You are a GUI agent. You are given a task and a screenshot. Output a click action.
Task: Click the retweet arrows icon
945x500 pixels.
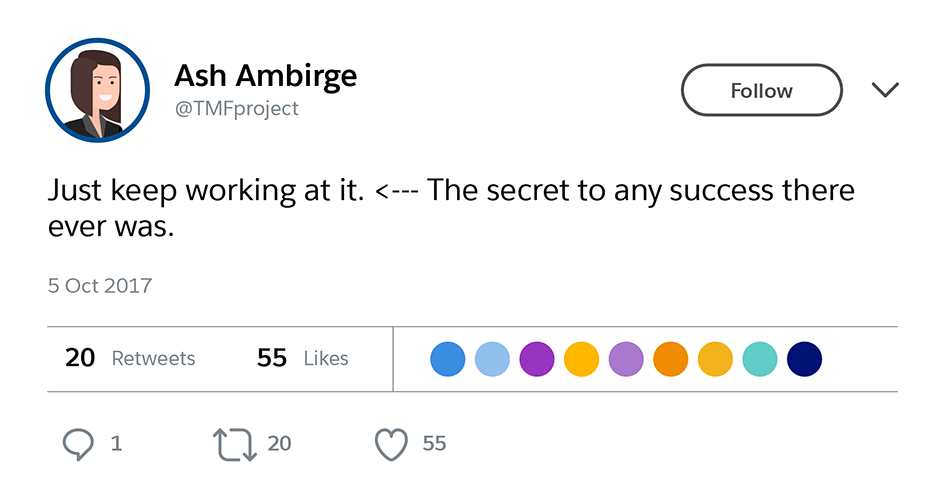tap(235, 443)
